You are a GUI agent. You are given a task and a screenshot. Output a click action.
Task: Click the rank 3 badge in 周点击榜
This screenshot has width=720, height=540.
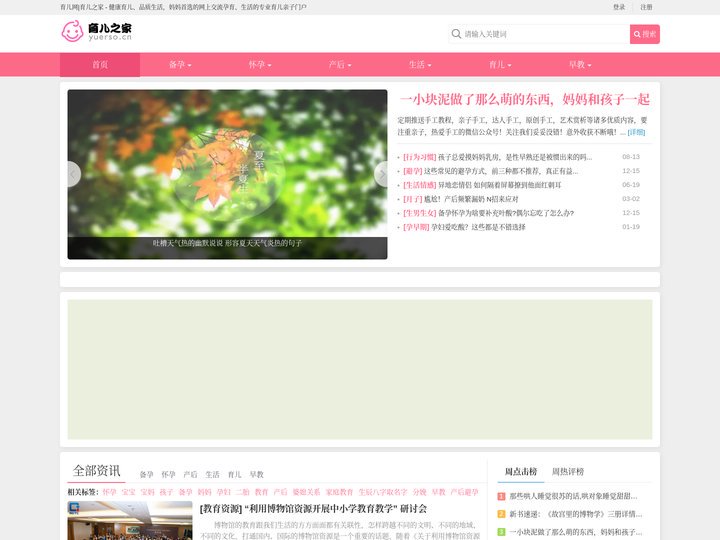pos(501,532)
